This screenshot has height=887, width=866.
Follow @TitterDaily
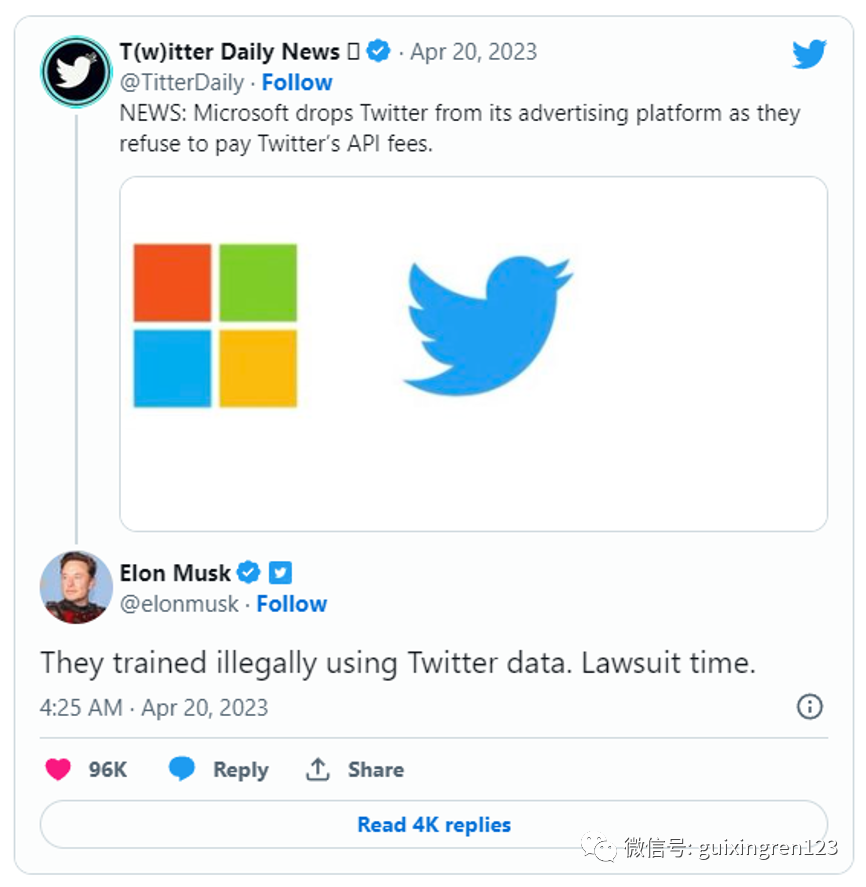pos(297,82)
